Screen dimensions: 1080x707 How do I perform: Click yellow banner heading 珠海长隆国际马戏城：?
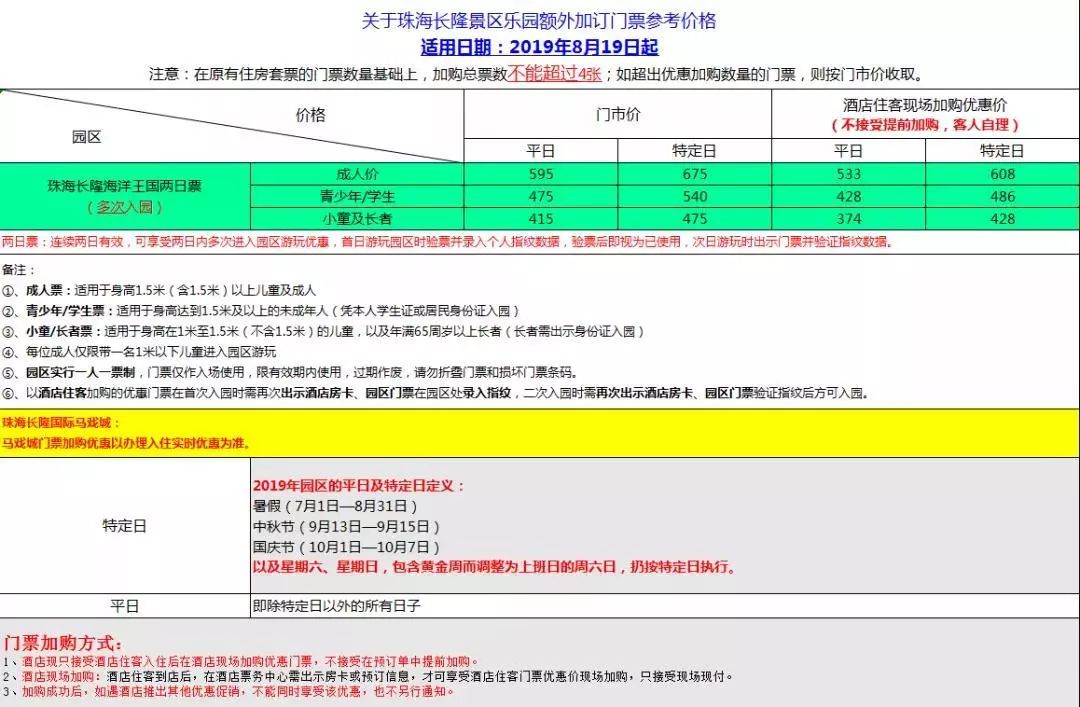61,422
